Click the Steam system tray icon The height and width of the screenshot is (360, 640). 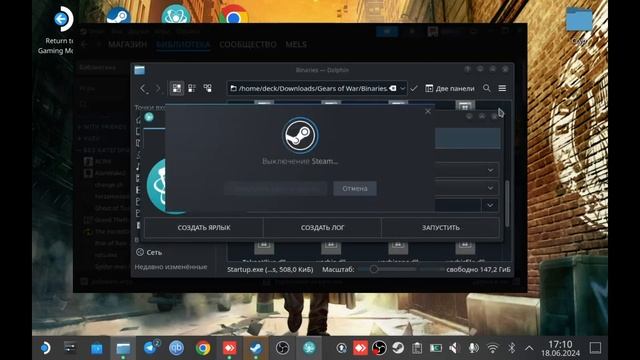pos(398,348)
